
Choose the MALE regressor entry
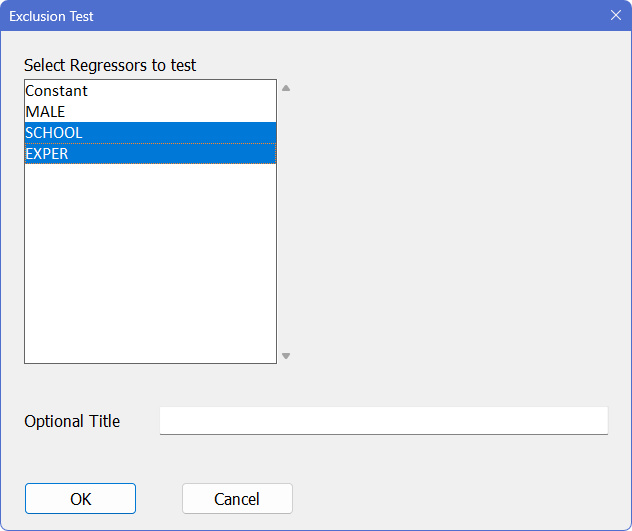[46, 112]
